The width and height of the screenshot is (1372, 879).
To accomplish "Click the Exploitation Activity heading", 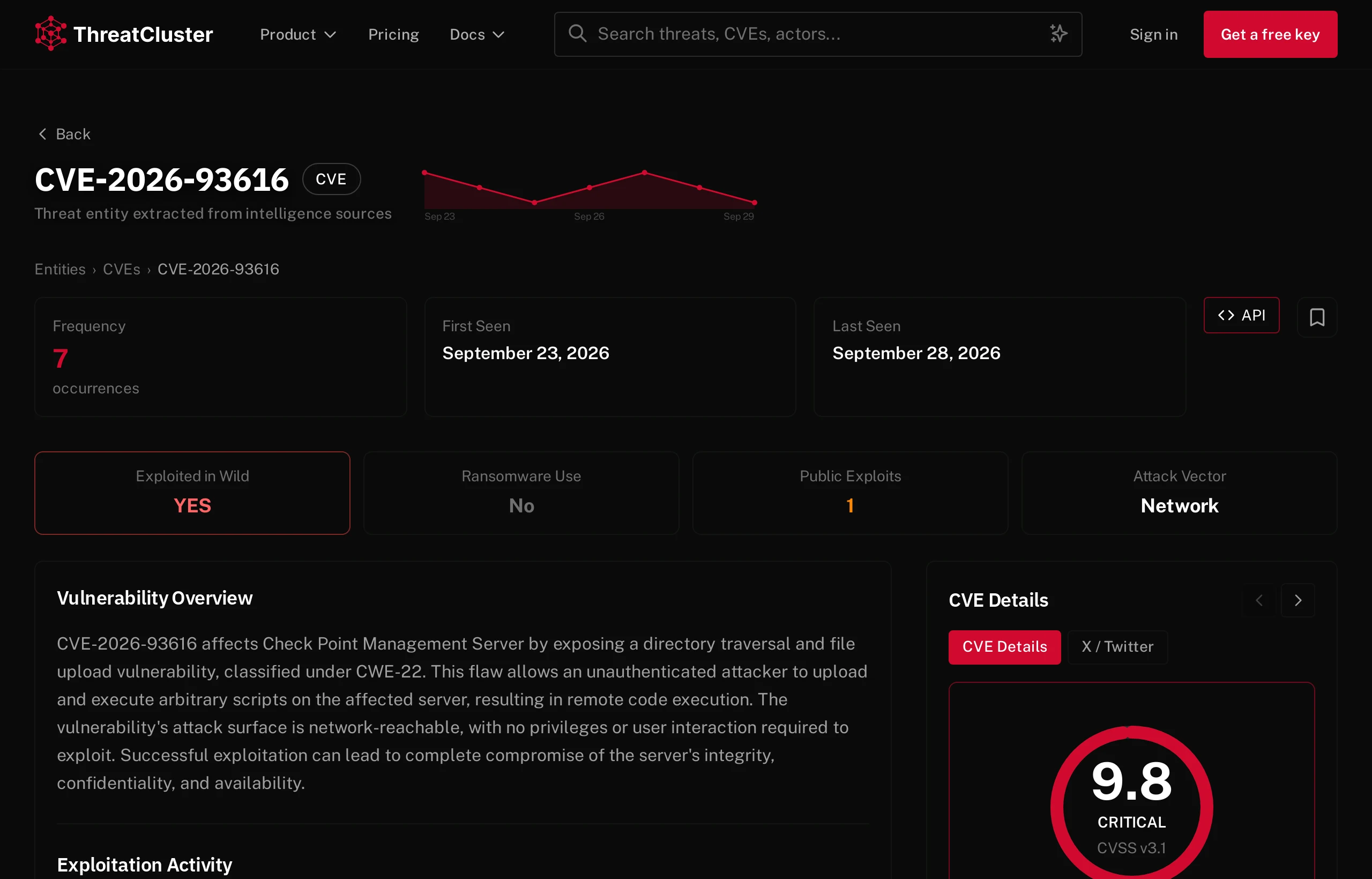I will (144, 865).
